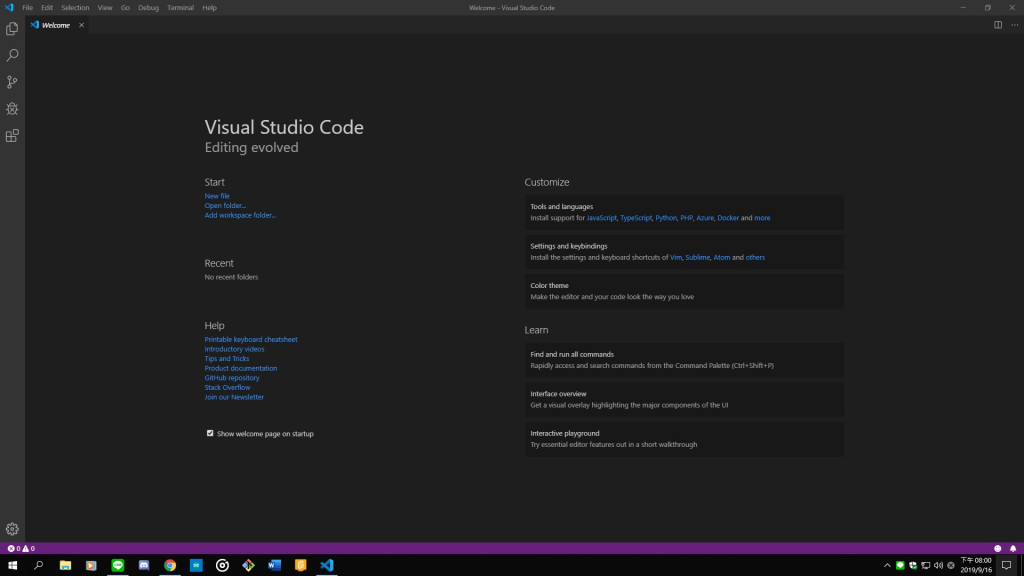Open Introductory videos link
The image size is (1024, 576).
[234, 349]
